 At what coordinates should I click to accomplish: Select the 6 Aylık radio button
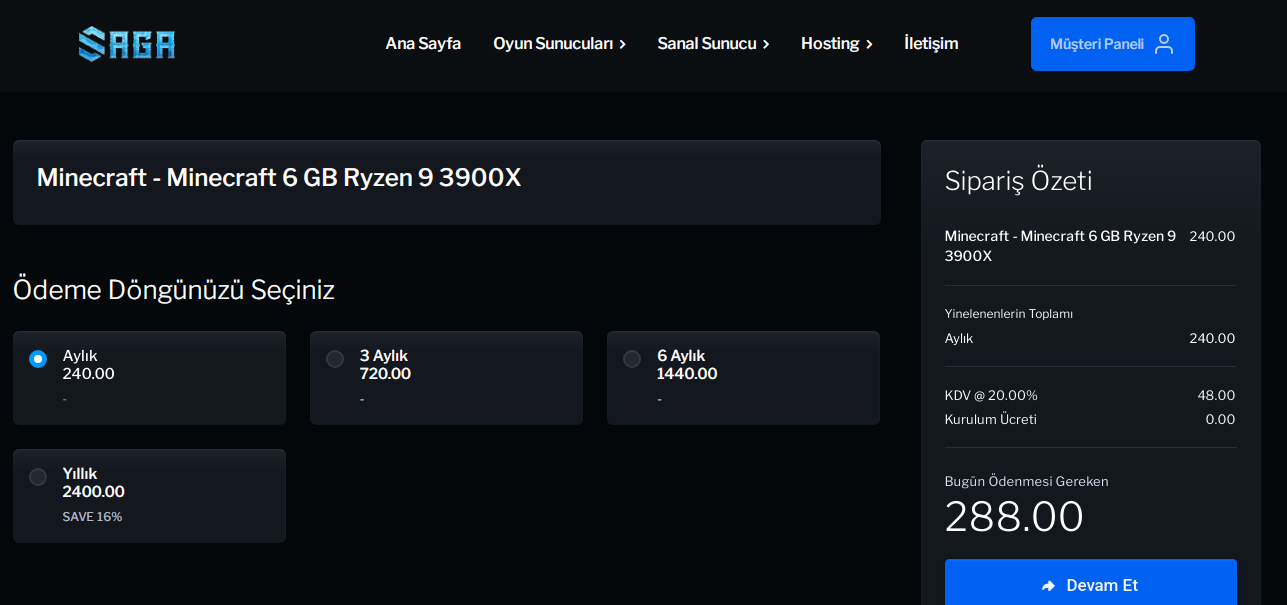point(632,359)
